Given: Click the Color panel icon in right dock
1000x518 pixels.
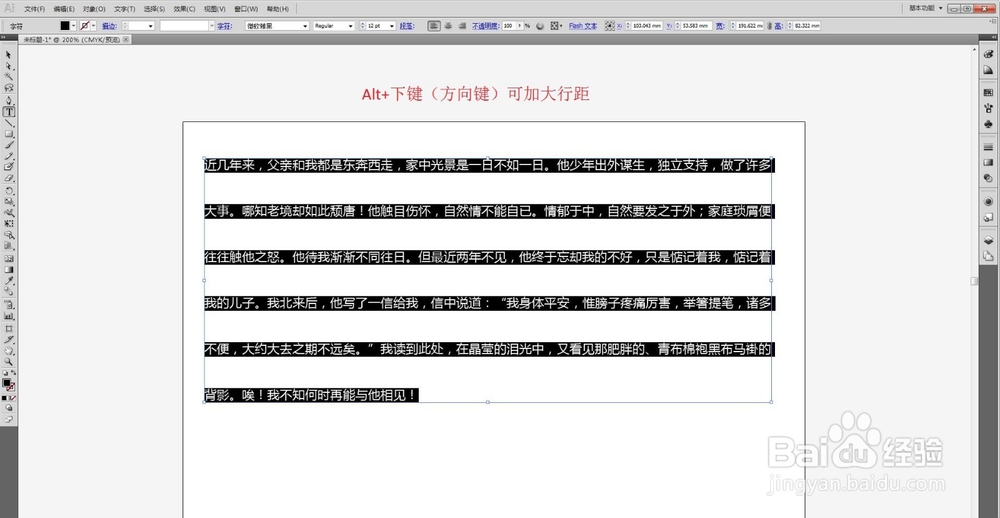Looking at the screenshot, I should click(989, 56).
